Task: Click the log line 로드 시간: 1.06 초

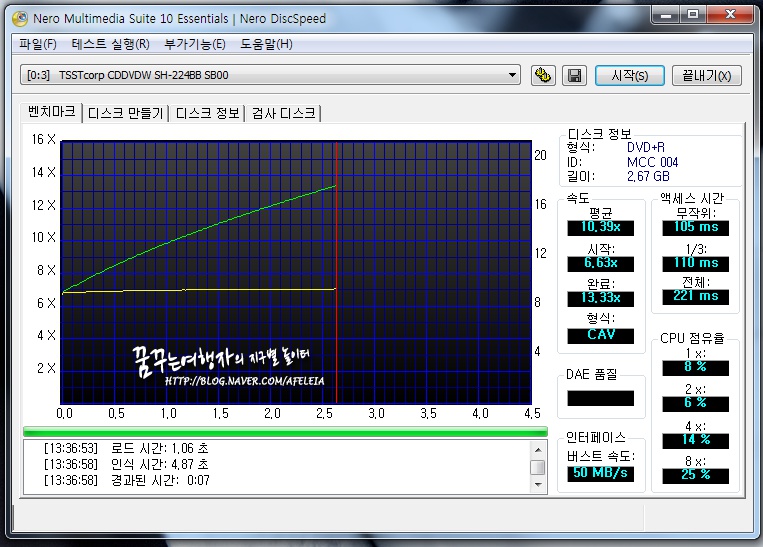Action: click(126, 448)
